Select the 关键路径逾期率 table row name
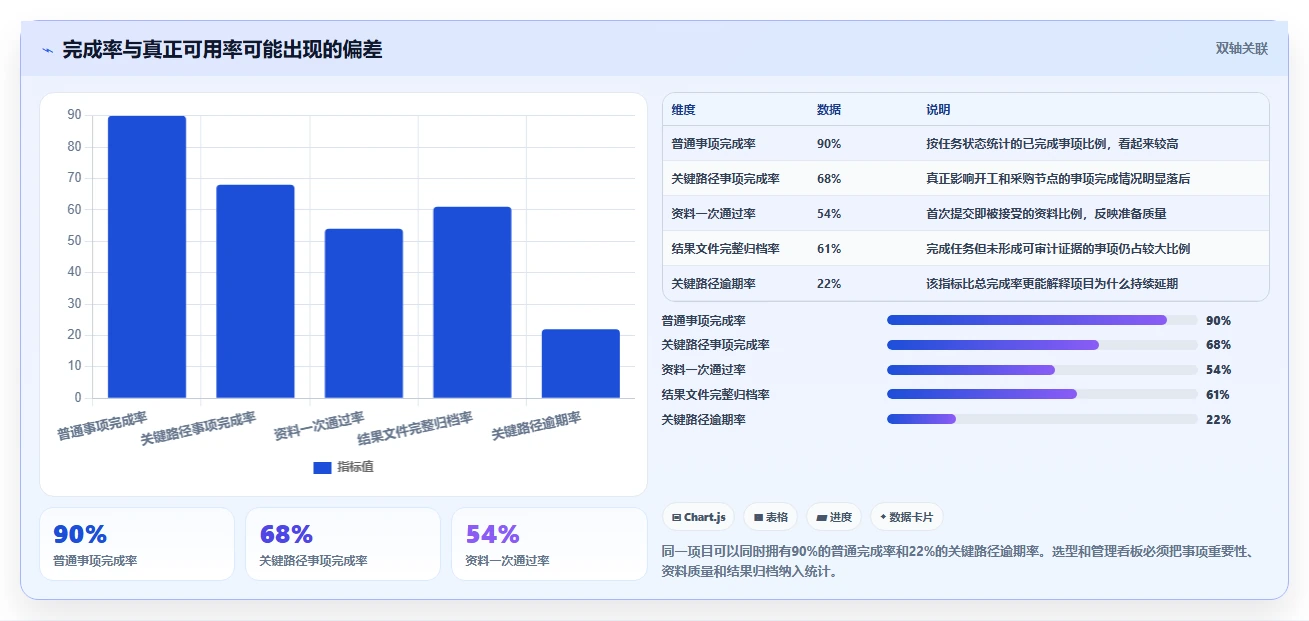The width and height of the screenshot is (1309, 621). tap(714, 284)
